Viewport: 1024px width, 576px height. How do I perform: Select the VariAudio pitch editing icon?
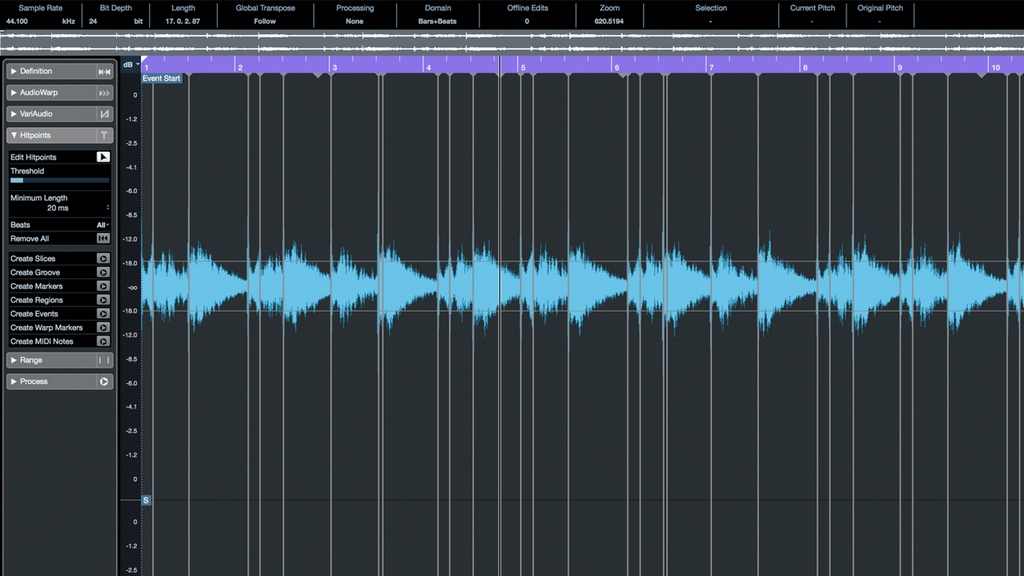pos(103,113)
